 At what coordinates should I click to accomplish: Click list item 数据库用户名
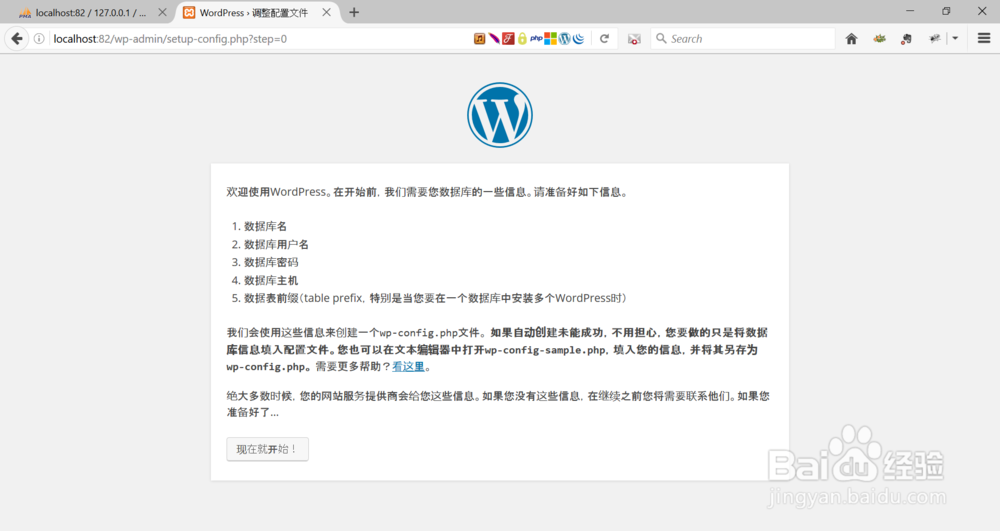(x=276, y=244)
